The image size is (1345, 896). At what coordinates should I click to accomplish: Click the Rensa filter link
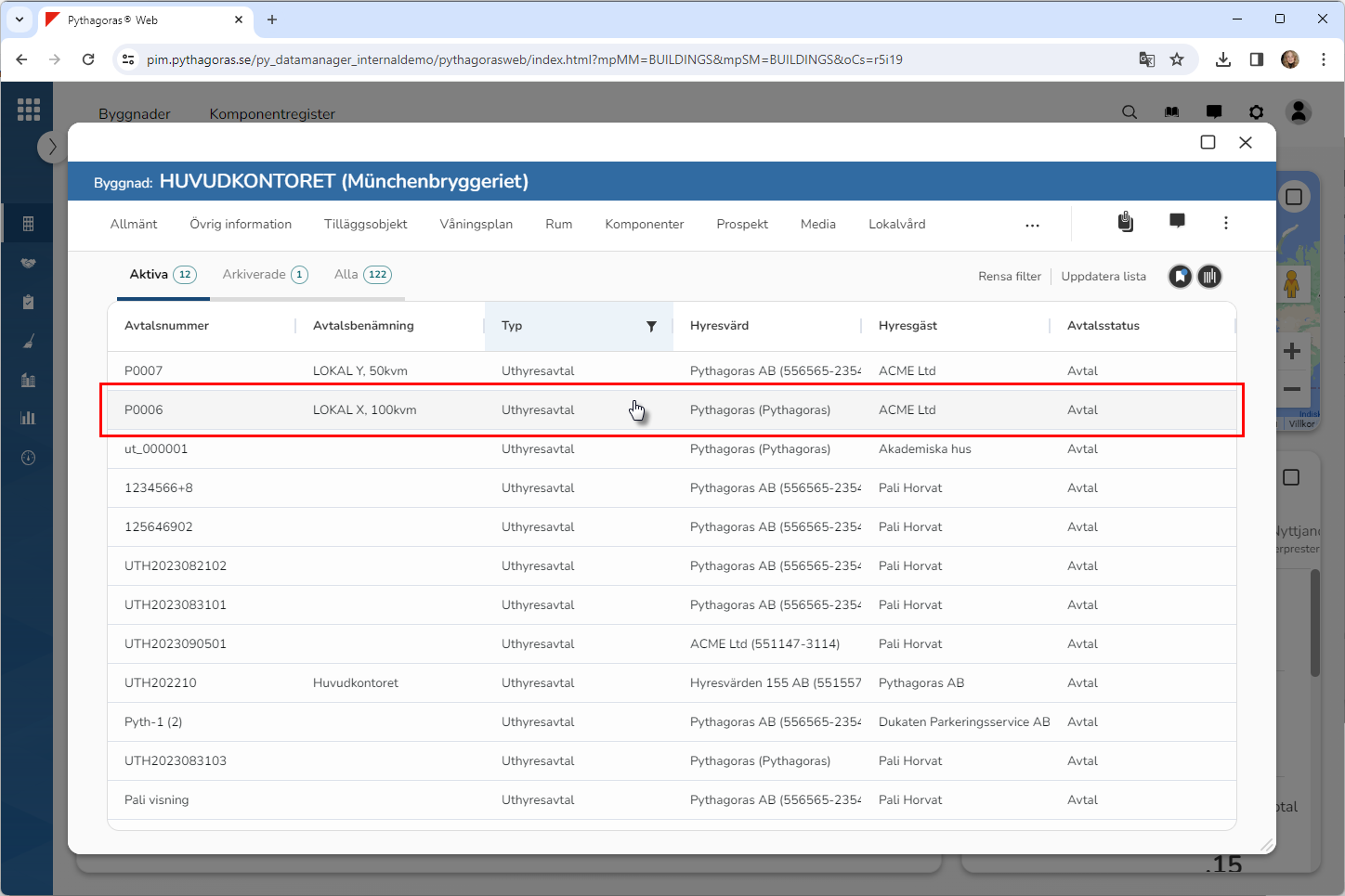click(1009, 277)
